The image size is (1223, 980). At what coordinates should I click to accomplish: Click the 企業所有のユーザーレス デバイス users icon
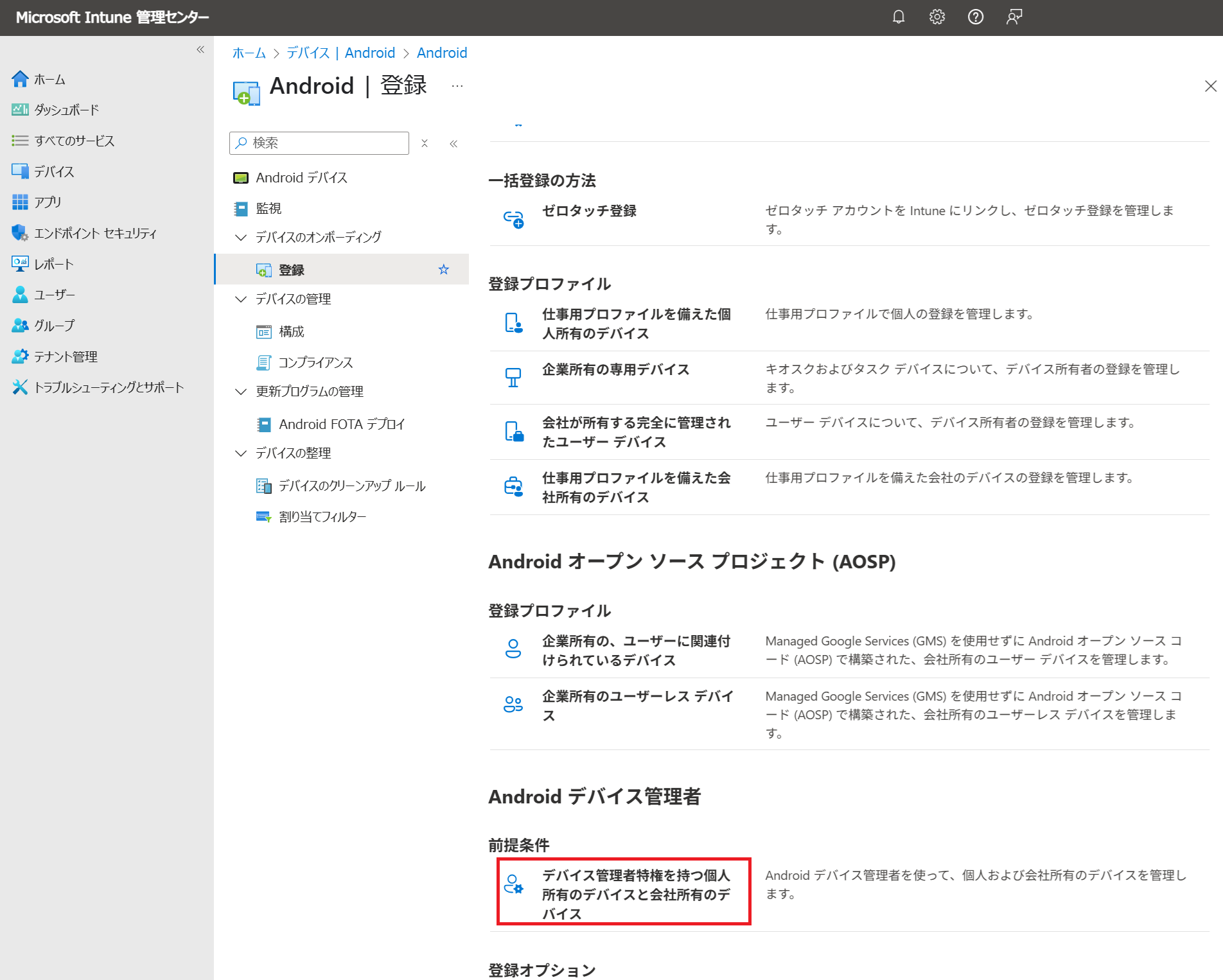pos(513,704)
